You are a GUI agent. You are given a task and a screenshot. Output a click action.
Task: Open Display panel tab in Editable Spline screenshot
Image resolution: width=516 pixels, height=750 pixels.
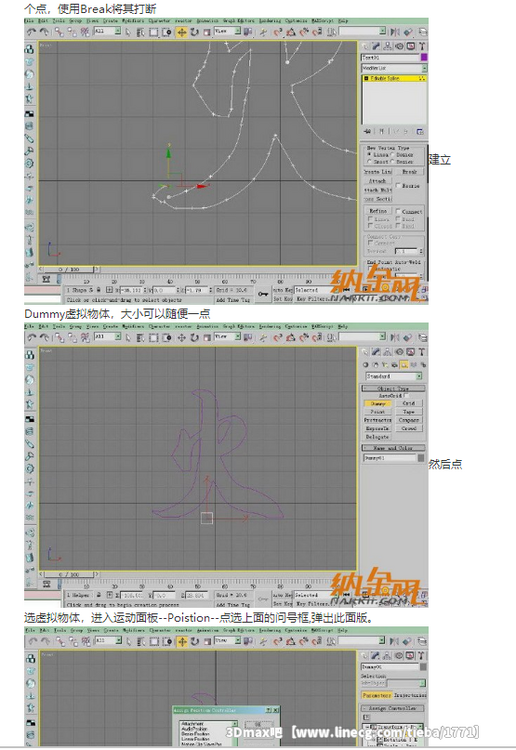[x=410, y=46]
